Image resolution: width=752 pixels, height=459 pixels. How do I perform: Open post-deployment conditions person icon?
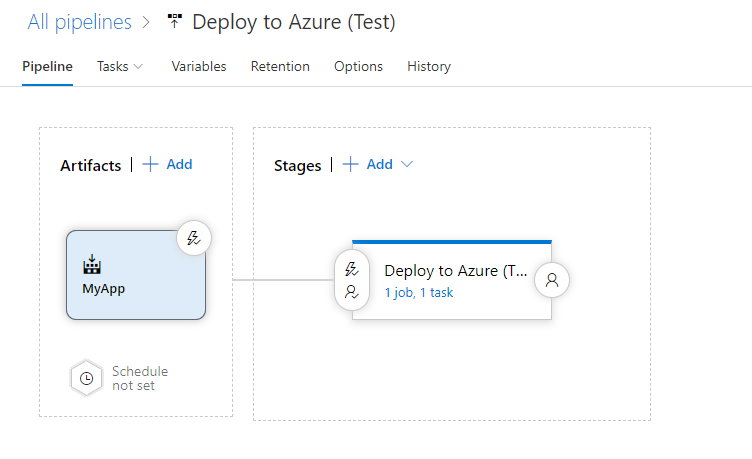tap(551, 280)
